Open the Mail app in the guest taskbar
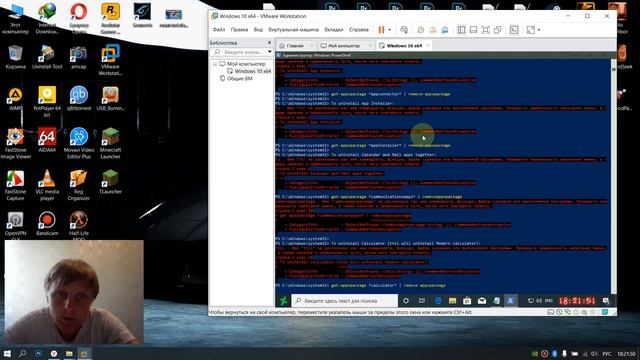Image resolution: width=640 pixels, height=360 pixels. [482, 301]
